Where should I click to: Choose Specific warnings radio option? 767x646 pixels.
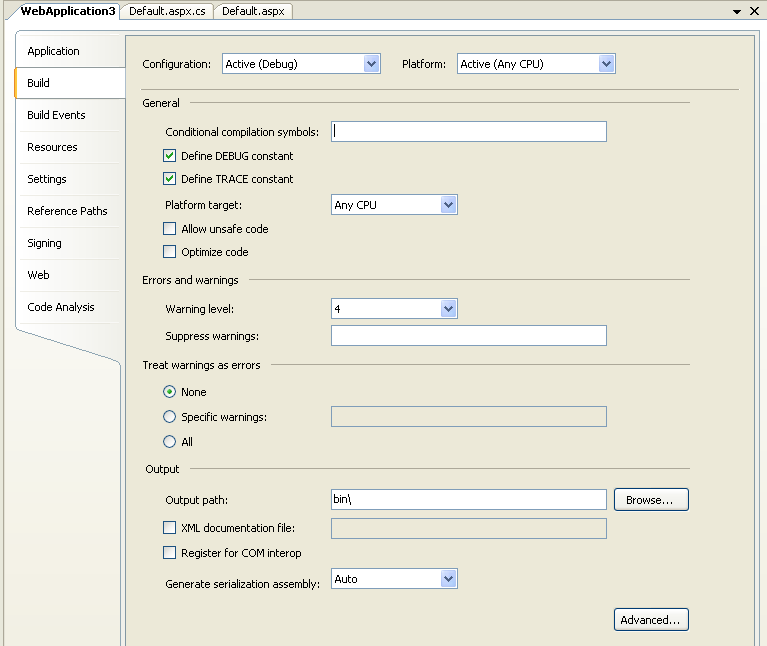click(169, 417)
